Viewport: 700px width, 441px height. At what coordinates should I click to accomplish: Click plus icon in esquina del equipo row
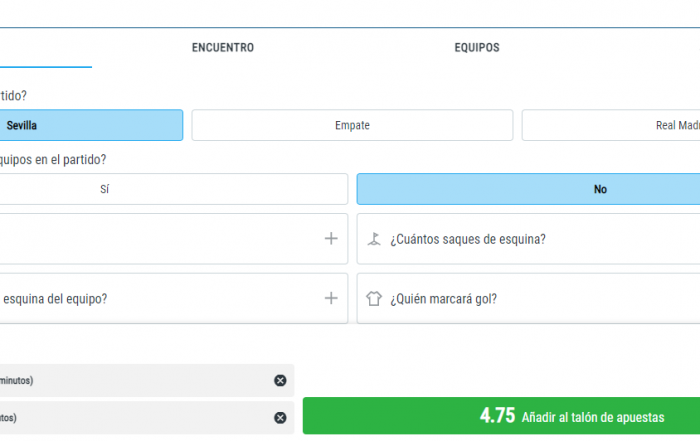[x=331, y=298]
